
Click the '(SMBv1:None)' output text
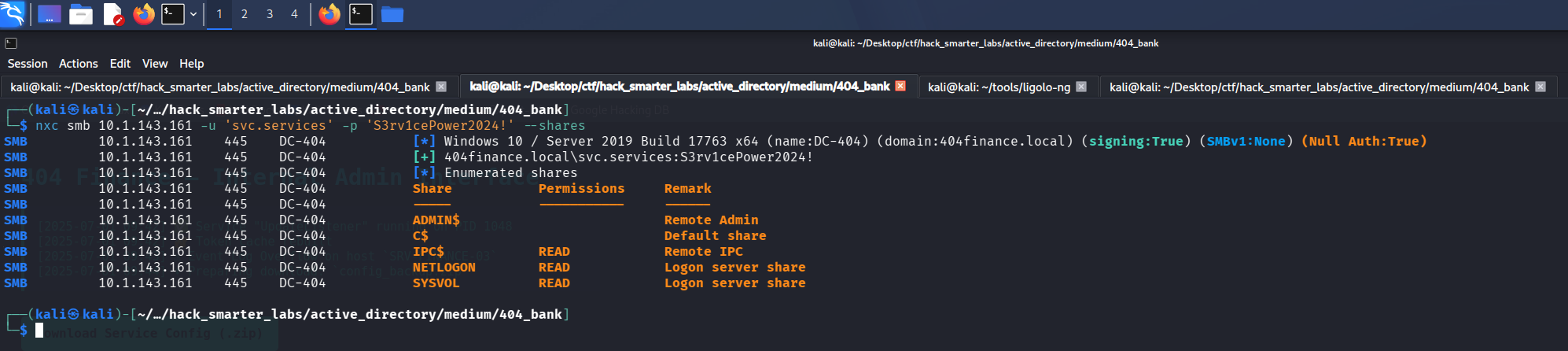1246,142
